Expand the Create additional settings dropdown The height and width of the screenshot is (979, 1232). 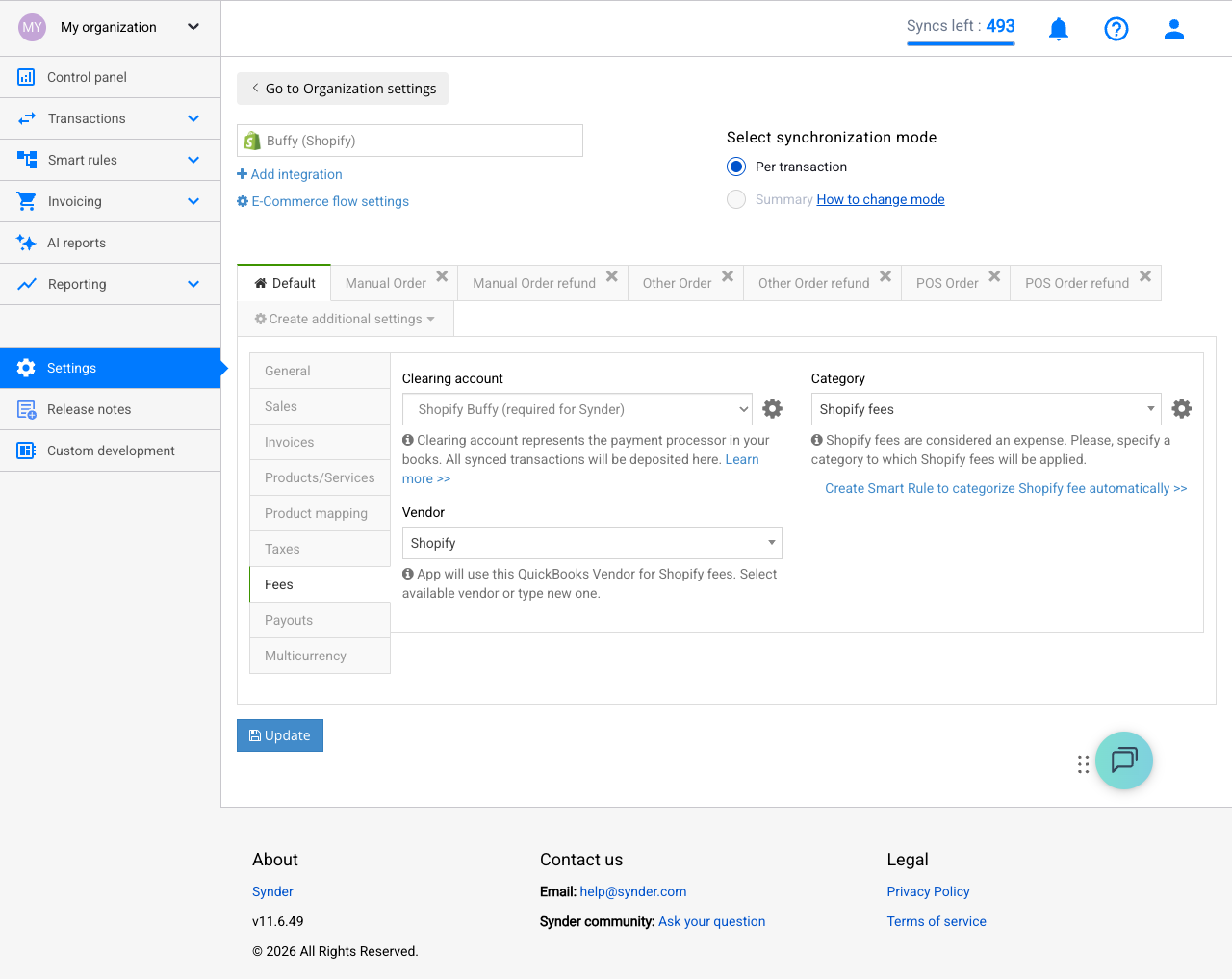click(345, 318)
